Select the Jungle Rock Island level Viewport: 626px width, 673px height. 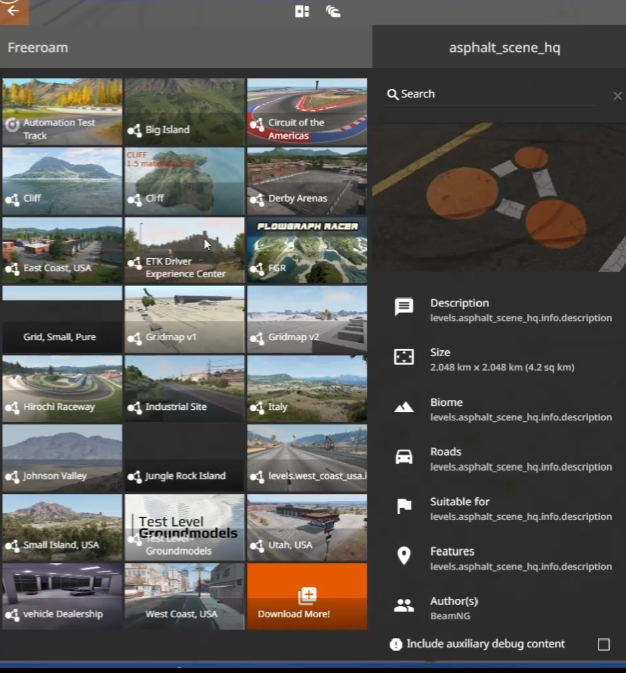tap(185, 458)
